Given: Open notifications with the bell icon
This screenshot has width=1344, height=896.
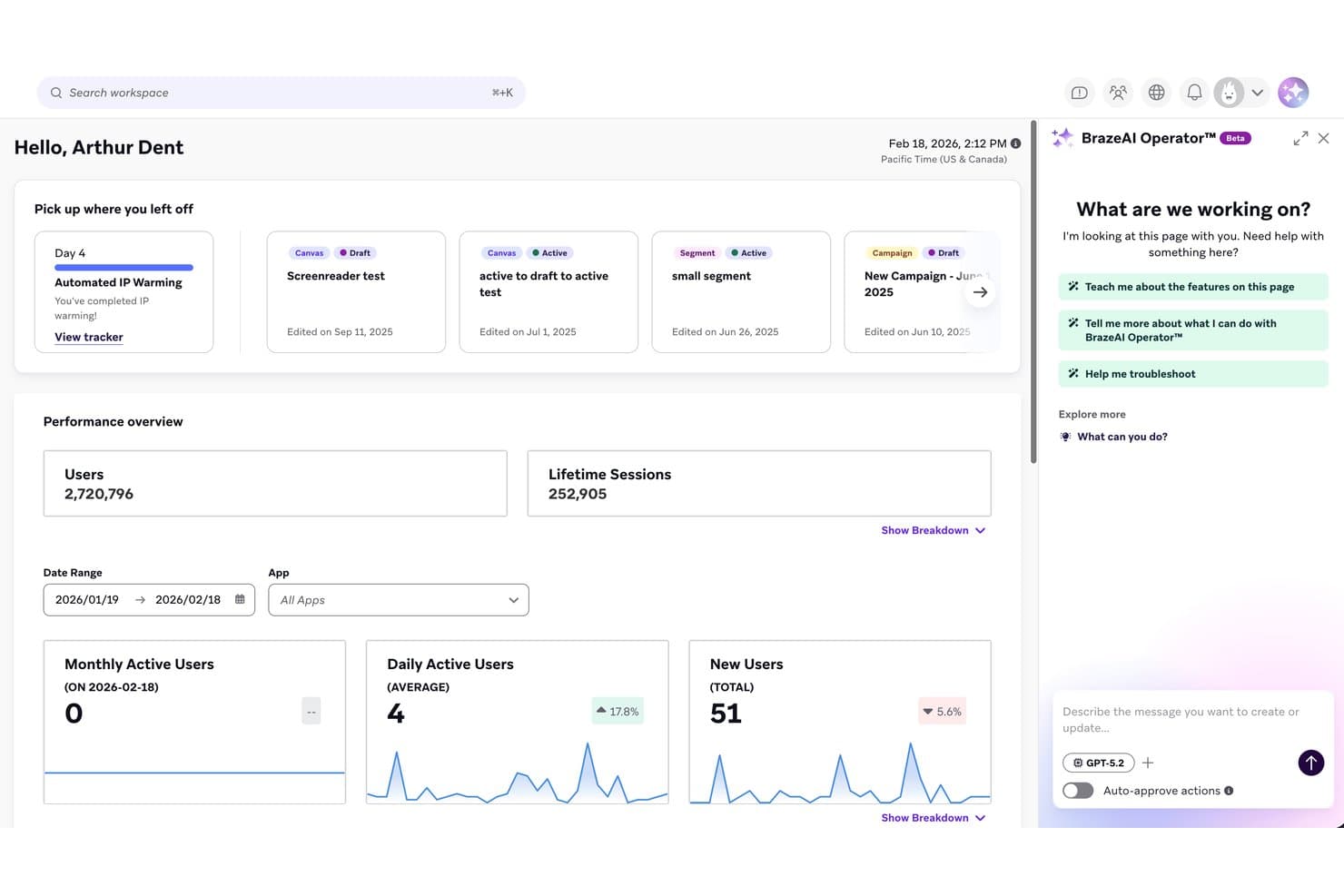Looking at the screenshot, I should pyautogui.click(x=1194, y=93).
